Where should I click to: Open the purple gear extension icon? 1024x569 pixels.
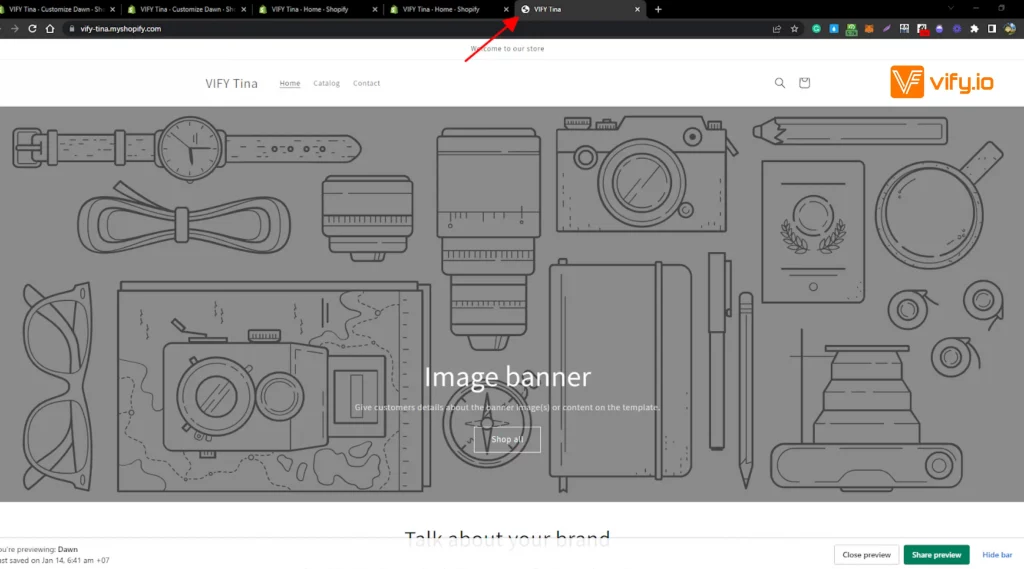point(957,29)
